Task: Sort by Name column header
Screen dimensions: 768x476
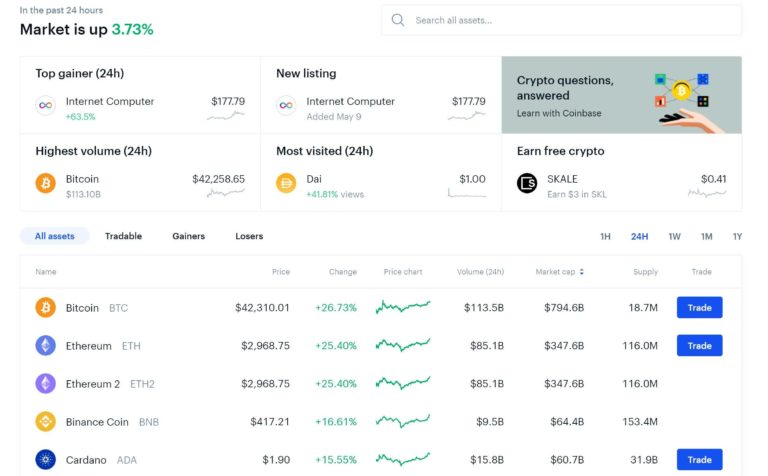Action: pyautogui.click(x=46, y=272)
